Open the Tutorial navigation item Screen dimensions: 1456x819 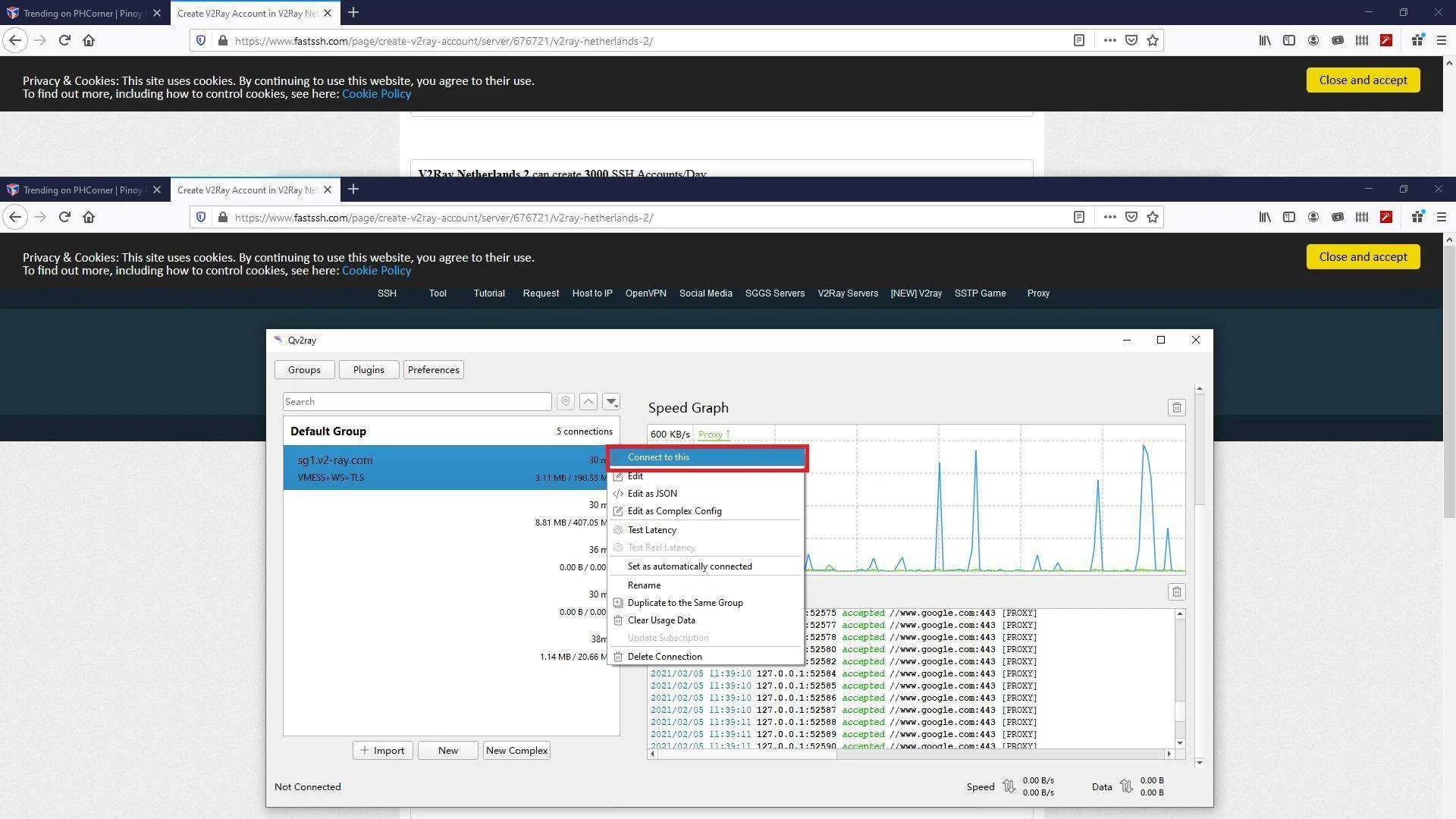489,293
